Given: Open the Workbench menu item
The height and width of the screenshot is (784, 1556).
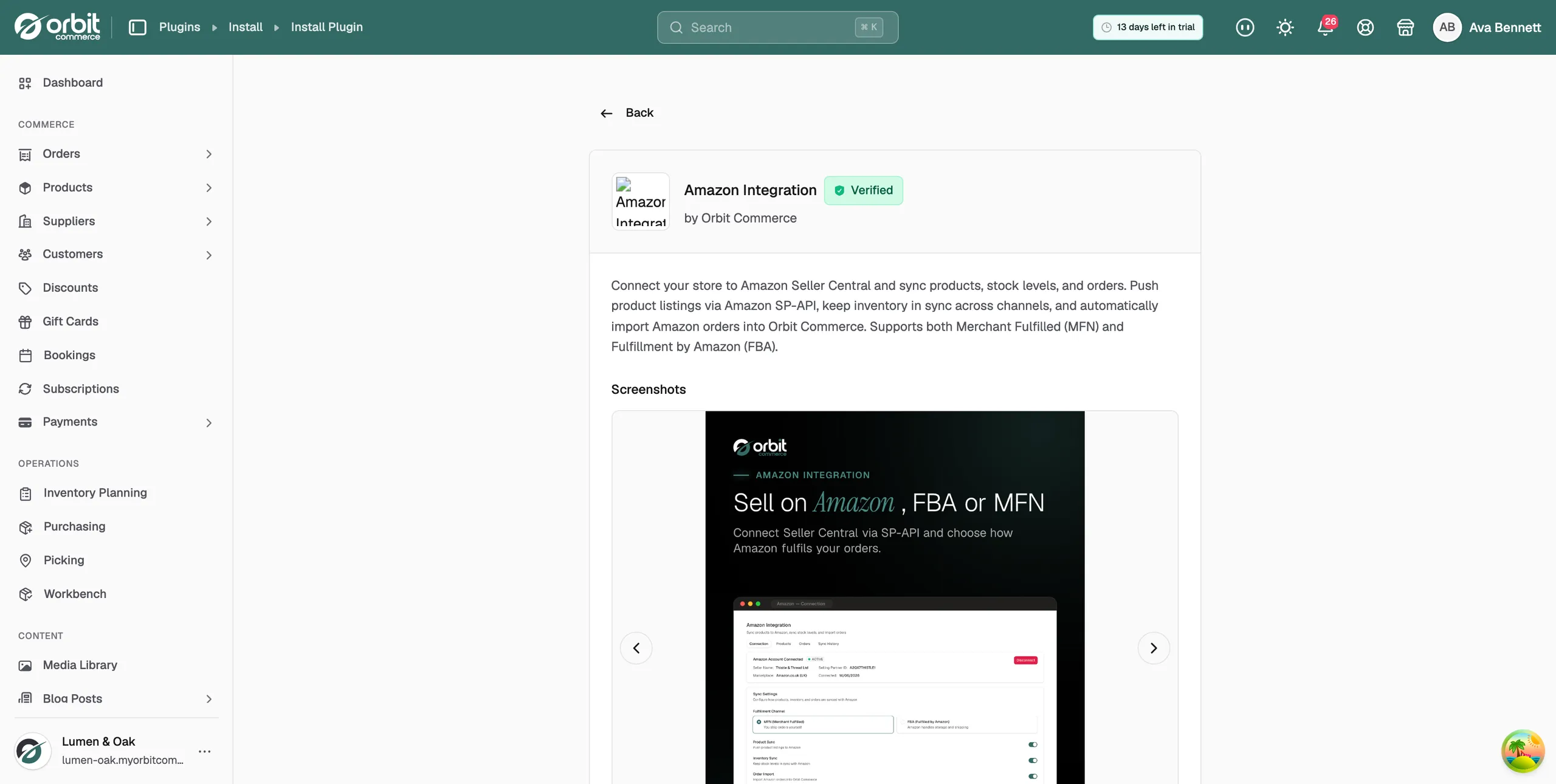Looking at the screenshot, I should (116, 594).
